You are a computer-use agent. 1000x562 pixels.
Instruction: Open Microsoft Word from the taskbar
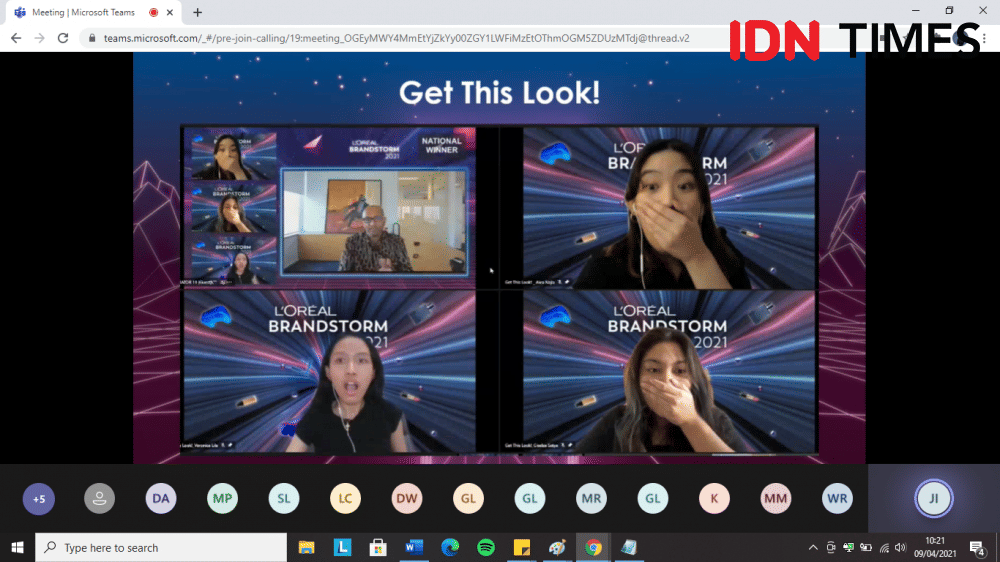pyautogui.click(x=414, y=547)
